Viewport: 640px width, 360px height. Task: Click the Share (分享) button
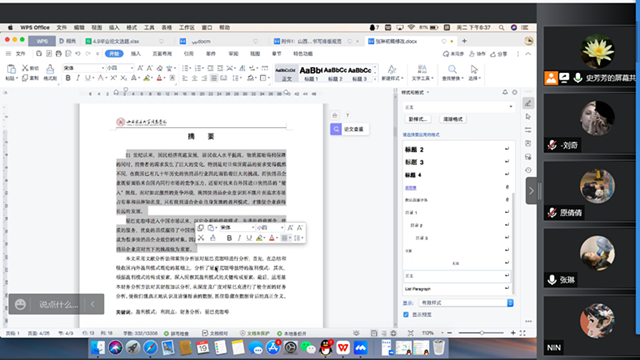point(499,54)
